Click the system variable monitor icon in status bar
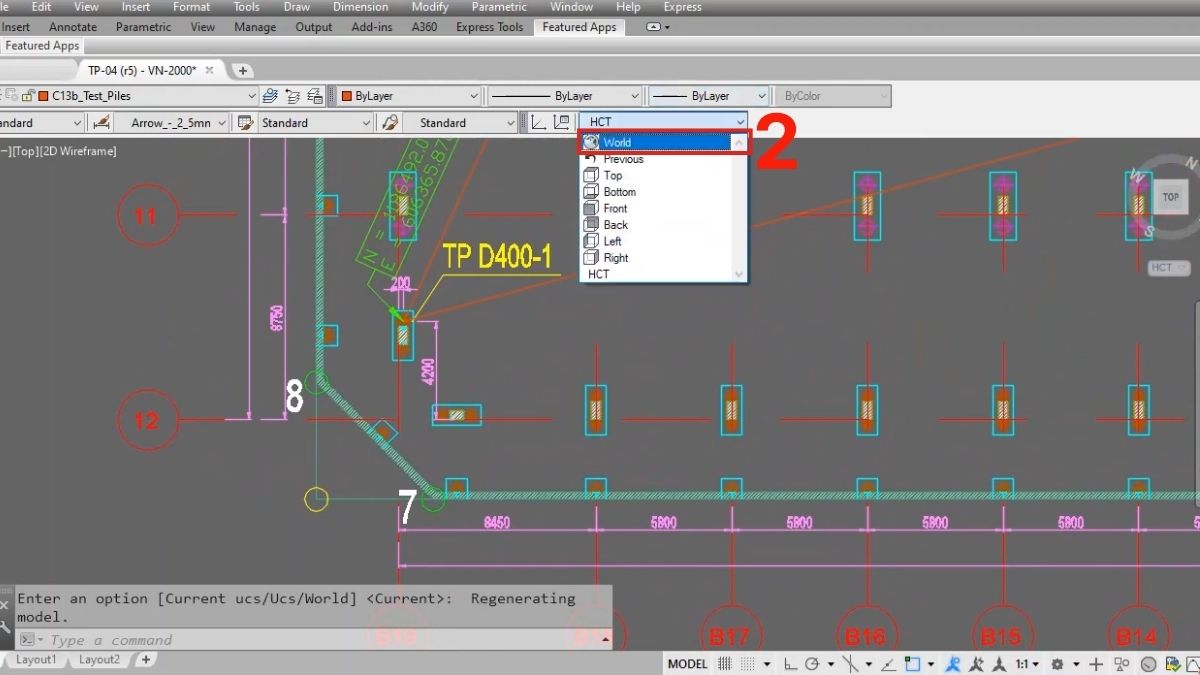 point(1173,664)
